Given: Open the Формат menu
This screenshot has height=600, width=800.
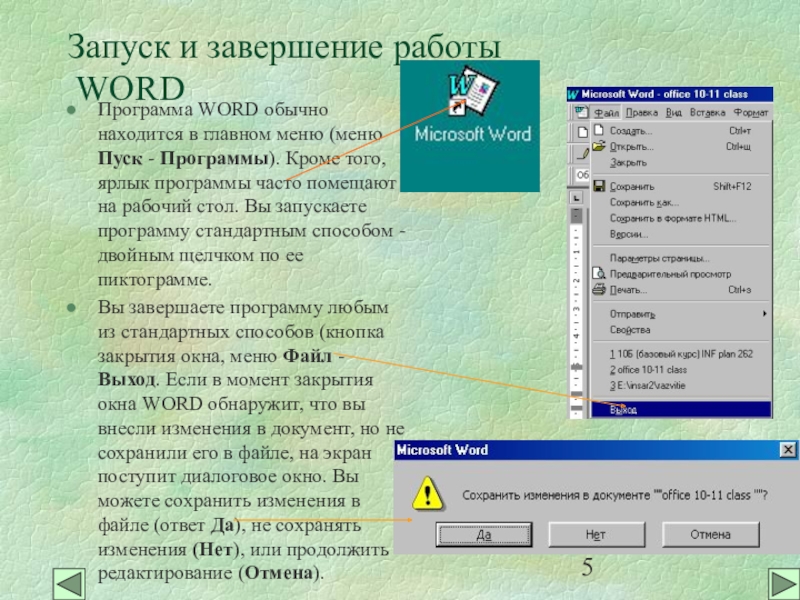Looking at the screenshot, I should [751, 113].
